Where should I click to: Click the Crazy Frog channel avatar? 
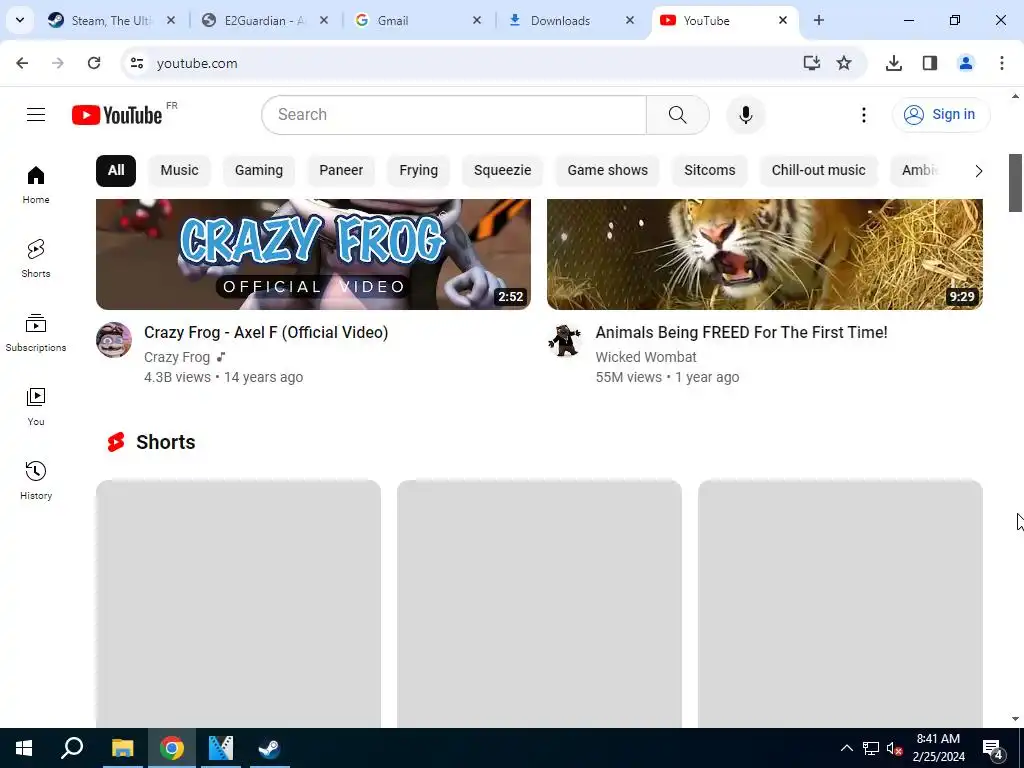tap(114, 340)
